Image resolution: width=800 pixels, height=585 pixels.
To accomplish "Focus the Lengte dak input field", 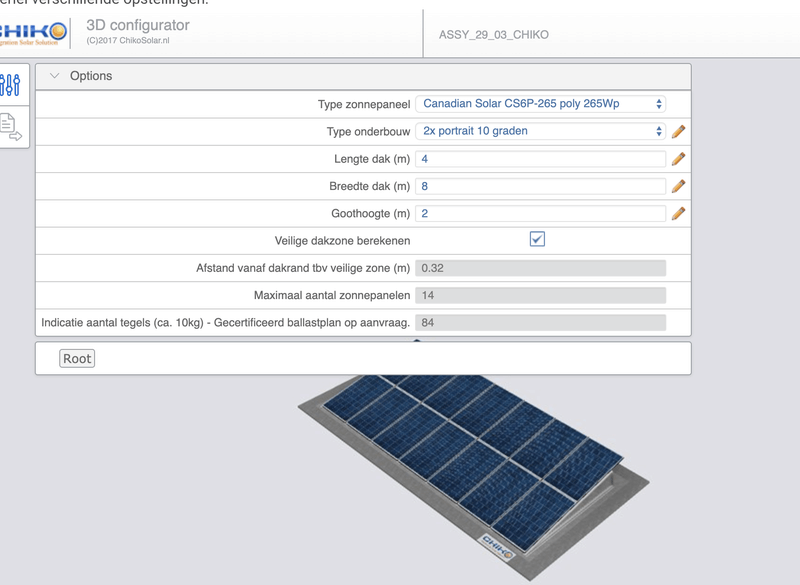I will coord(540,159).
